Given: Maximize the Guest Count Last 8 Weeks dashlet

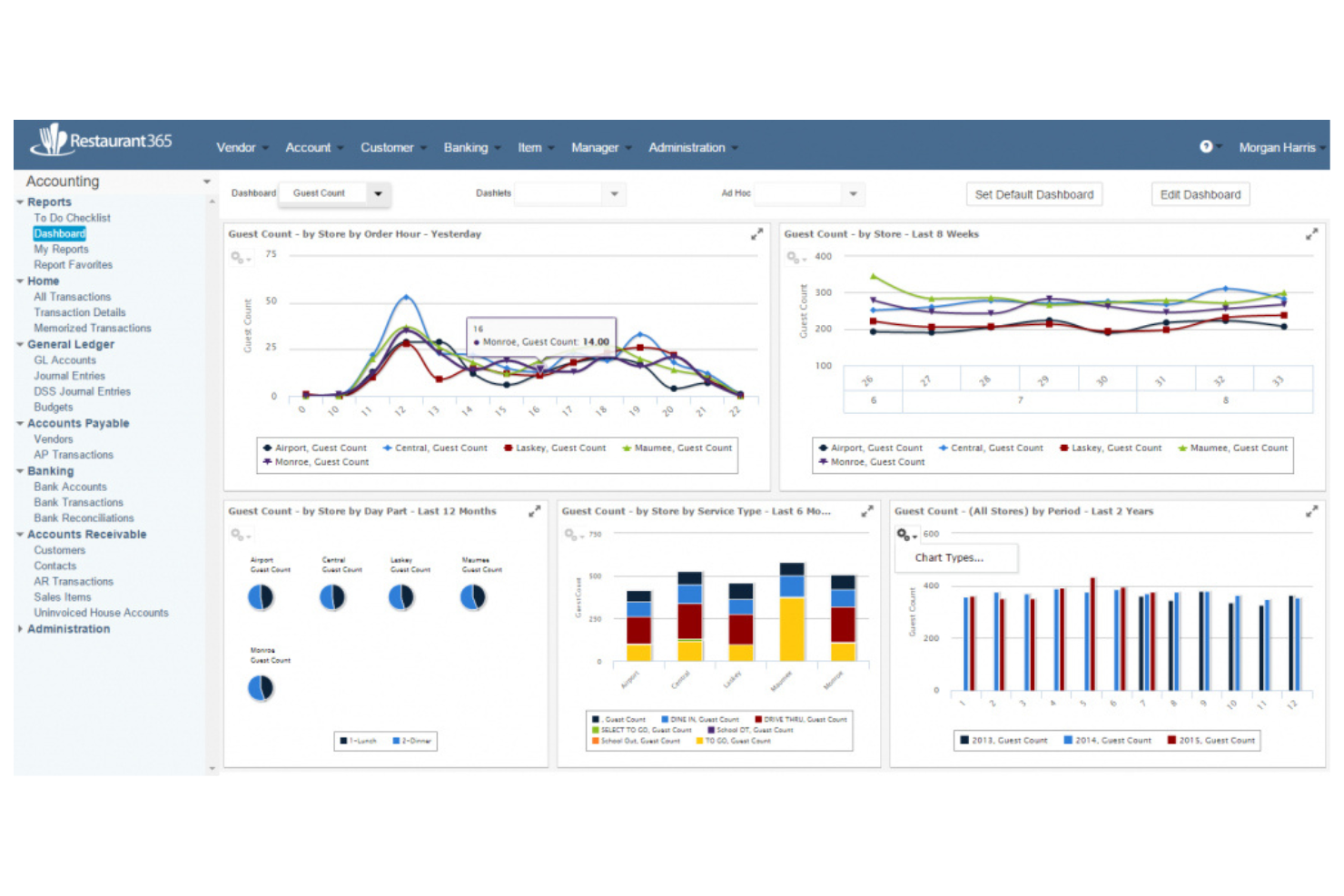Looking at the screenshot, I should (x=1312, y=234).
